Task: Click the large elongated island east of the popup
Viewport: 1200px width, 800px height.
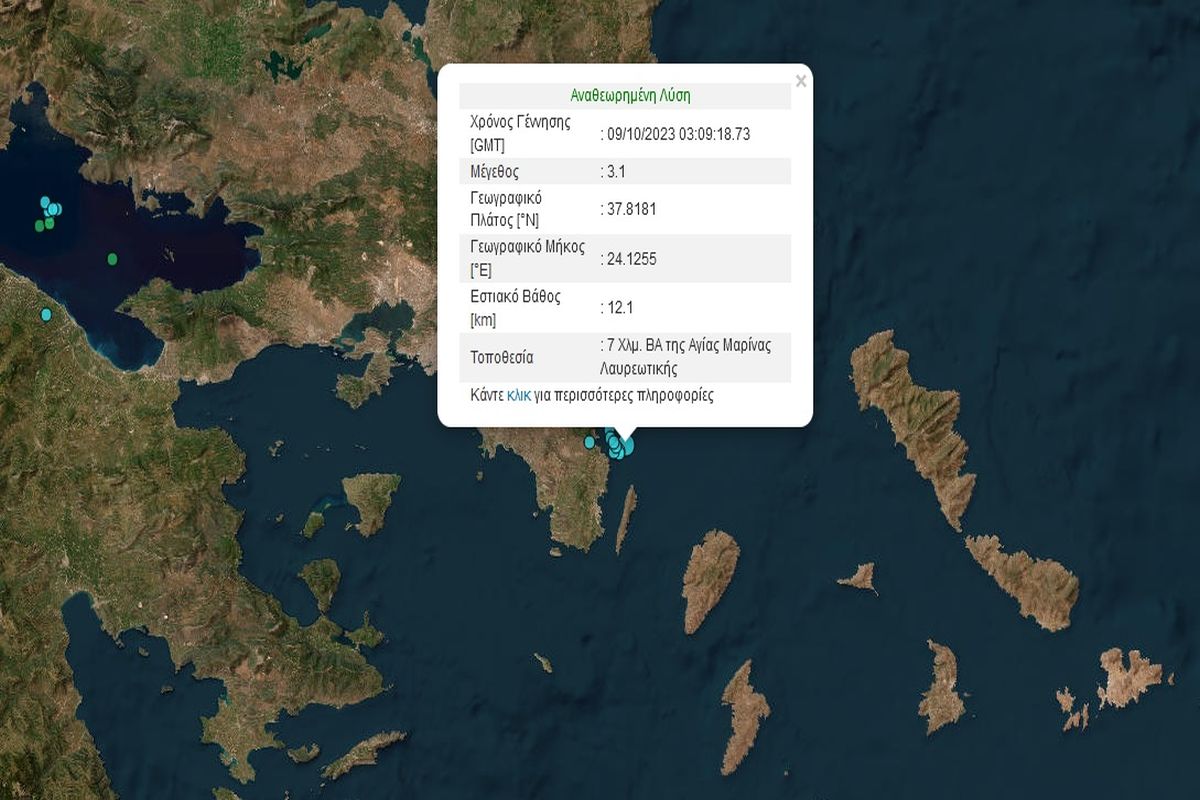Action: click(910, 420)
